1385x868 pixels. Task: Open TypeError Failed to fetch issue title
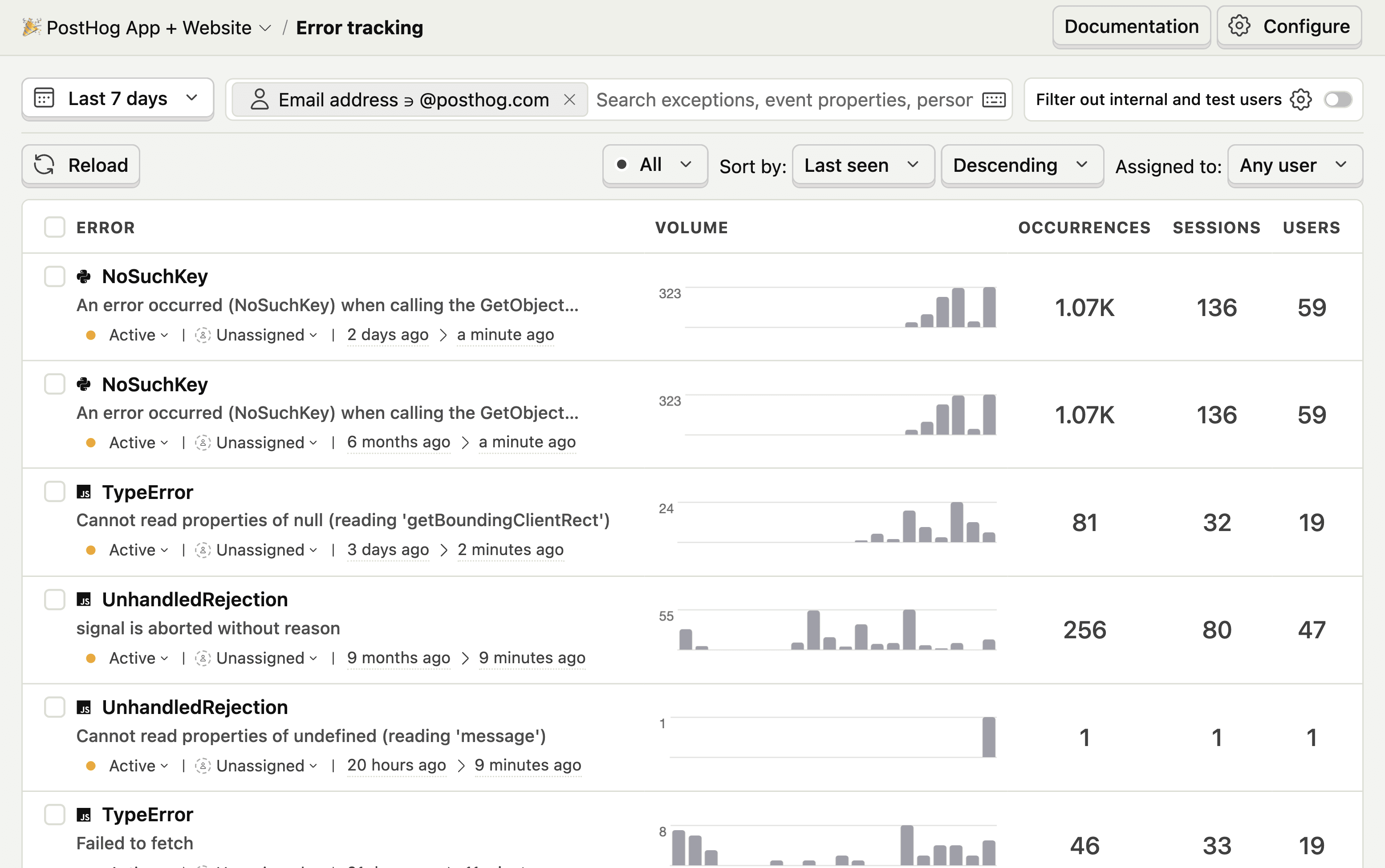click(x=147, y=815)
